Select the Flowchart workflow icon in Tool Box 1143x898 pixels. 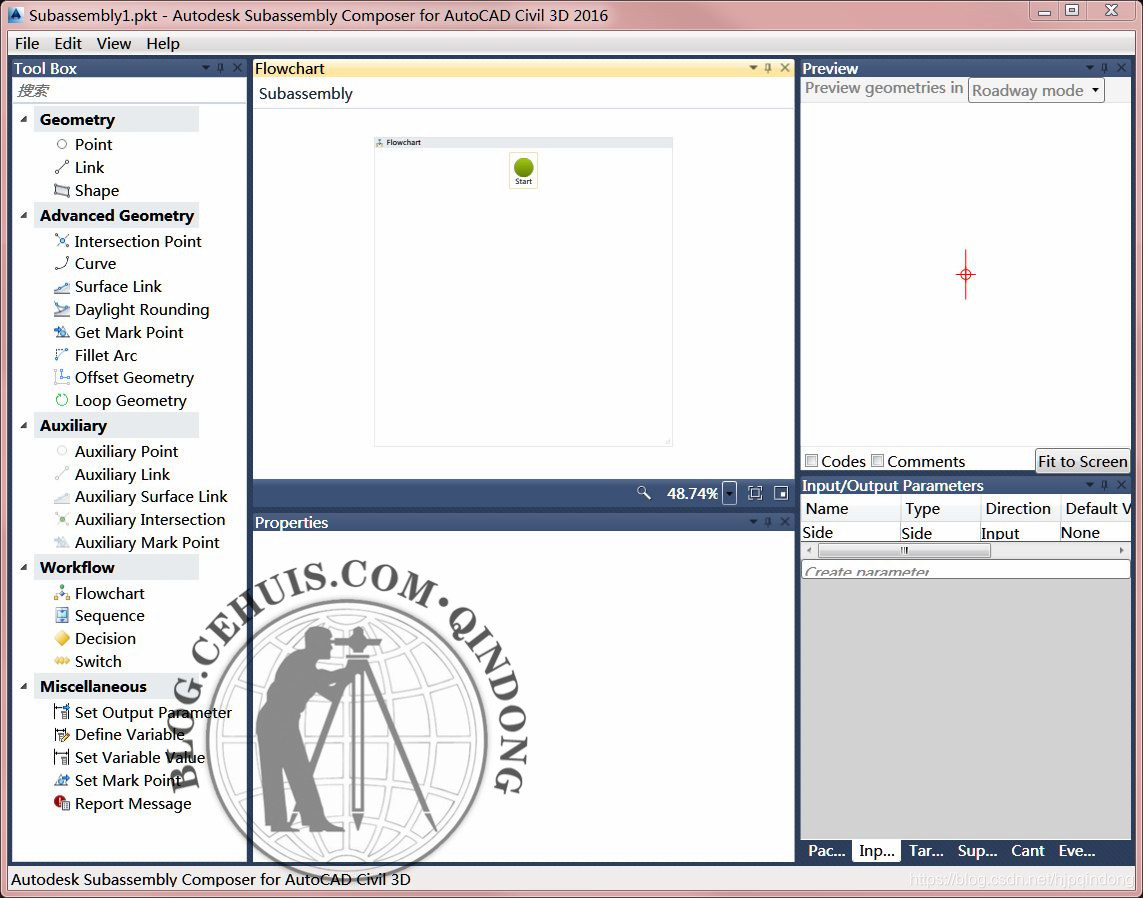[x=62, y=593]
